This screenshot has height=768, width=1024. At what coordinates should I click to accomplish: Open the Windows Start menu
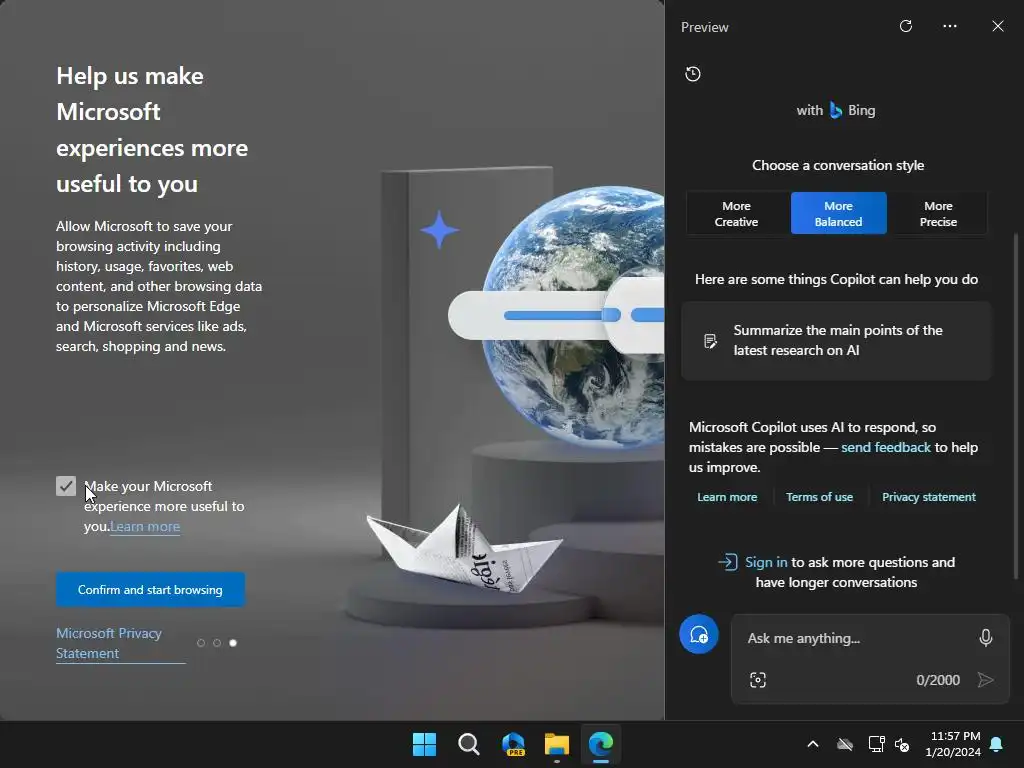pos(424,744)
